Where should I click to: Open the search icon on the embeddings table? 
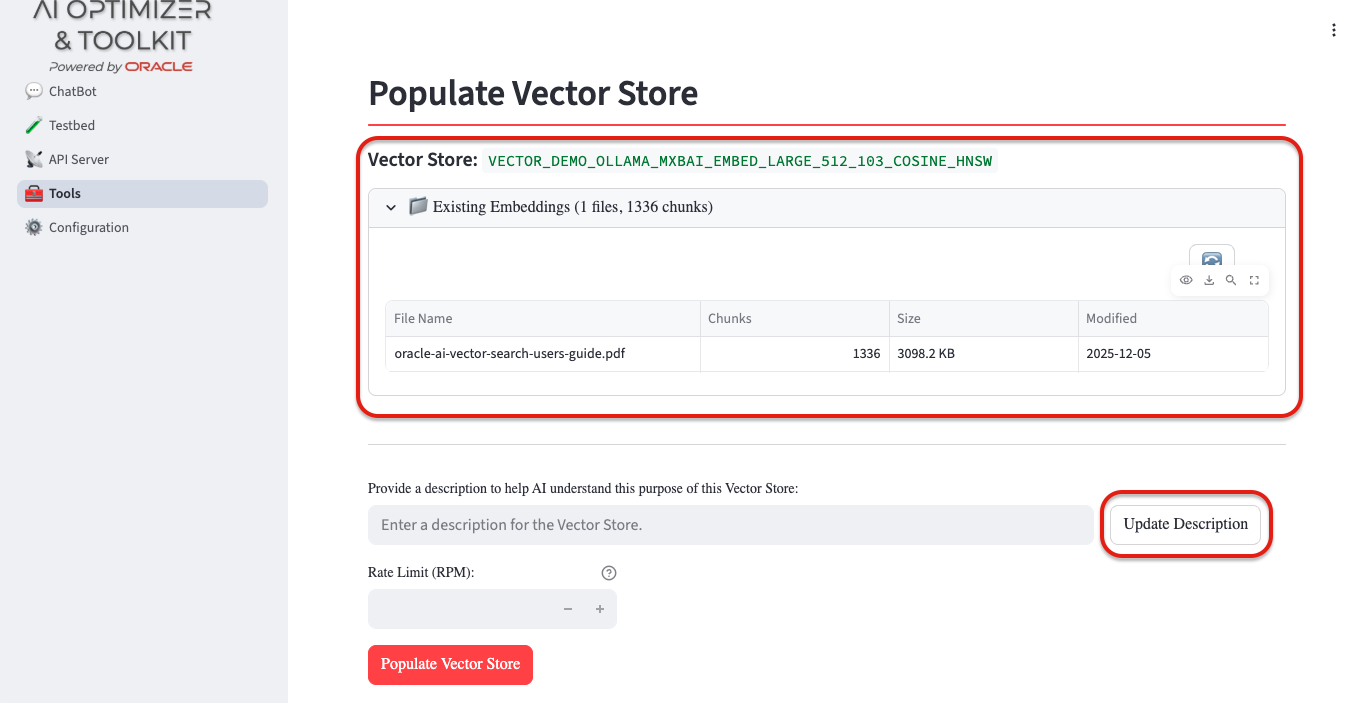coord(1231,280)
